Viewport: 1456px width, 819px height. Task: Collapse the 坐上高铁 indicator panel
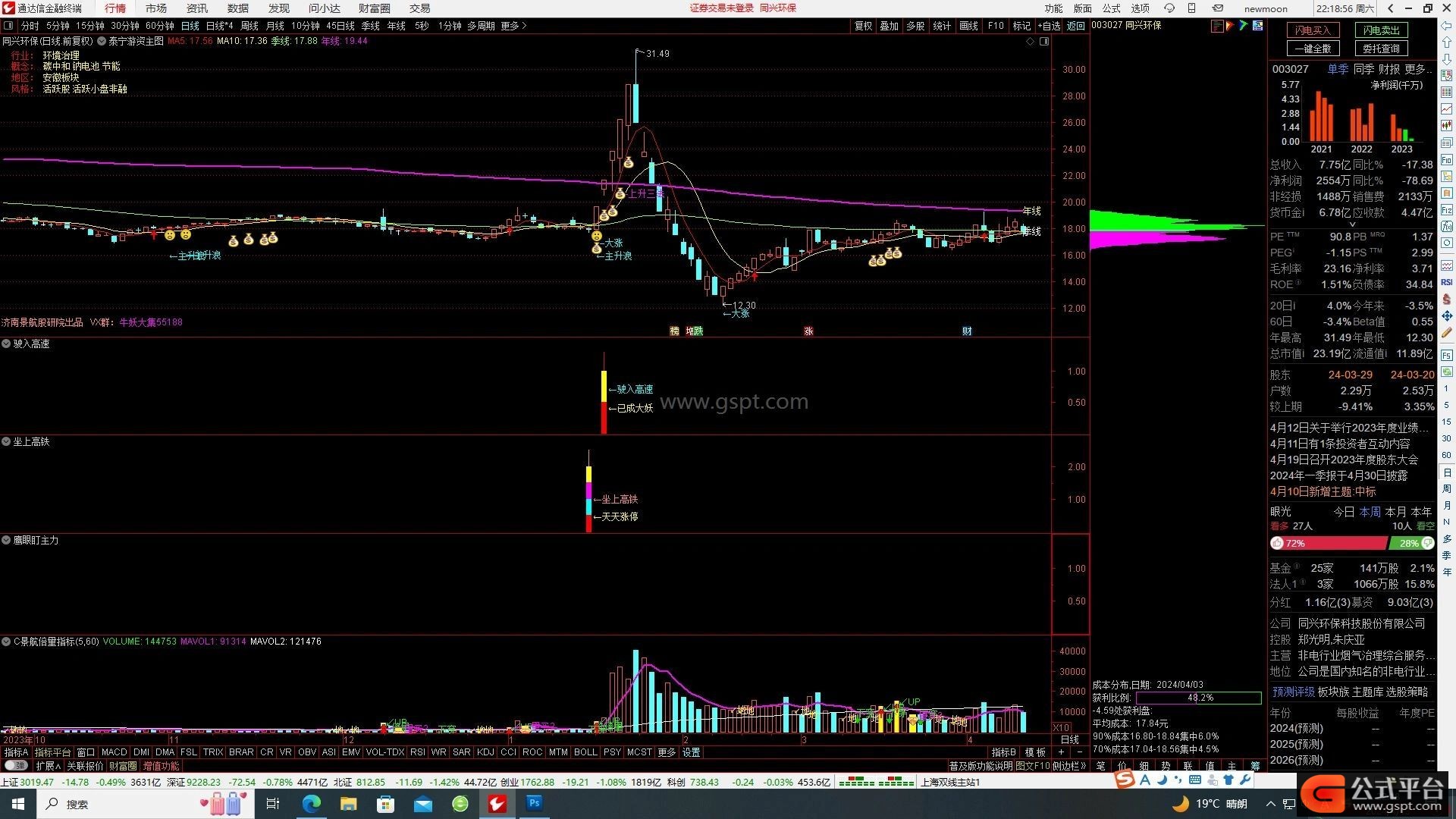6,441
